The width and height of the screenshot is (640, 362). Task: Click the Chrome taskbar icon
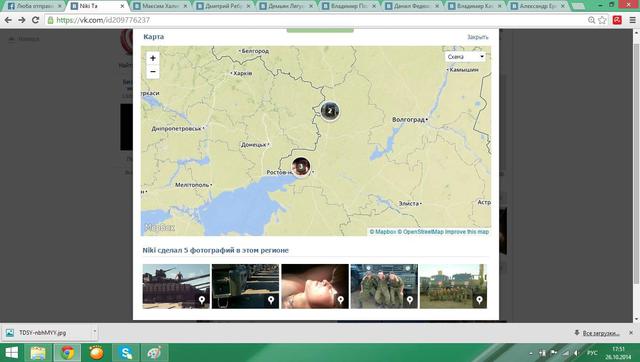(68, 353)
